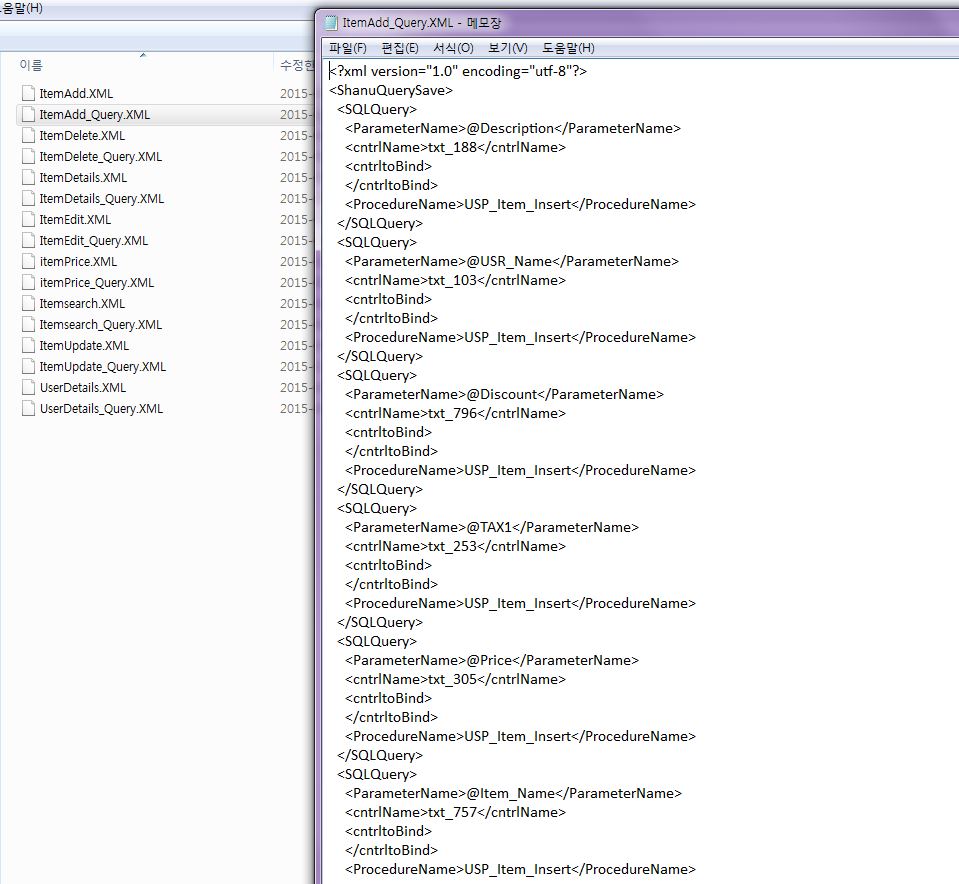Select the file name Itemsearch.XML
Screen dimensions: 959x884
point(82,303)
